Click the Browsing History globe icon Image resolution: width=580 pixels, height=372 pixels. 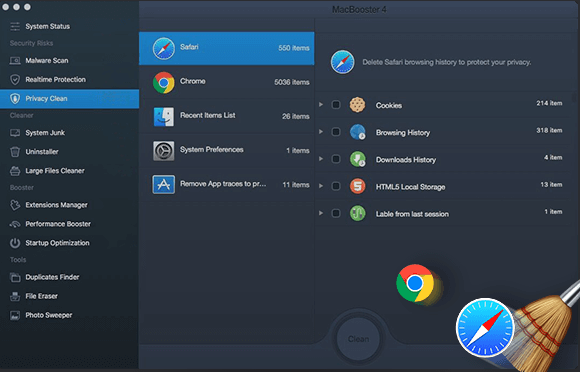tap(357, 132)
